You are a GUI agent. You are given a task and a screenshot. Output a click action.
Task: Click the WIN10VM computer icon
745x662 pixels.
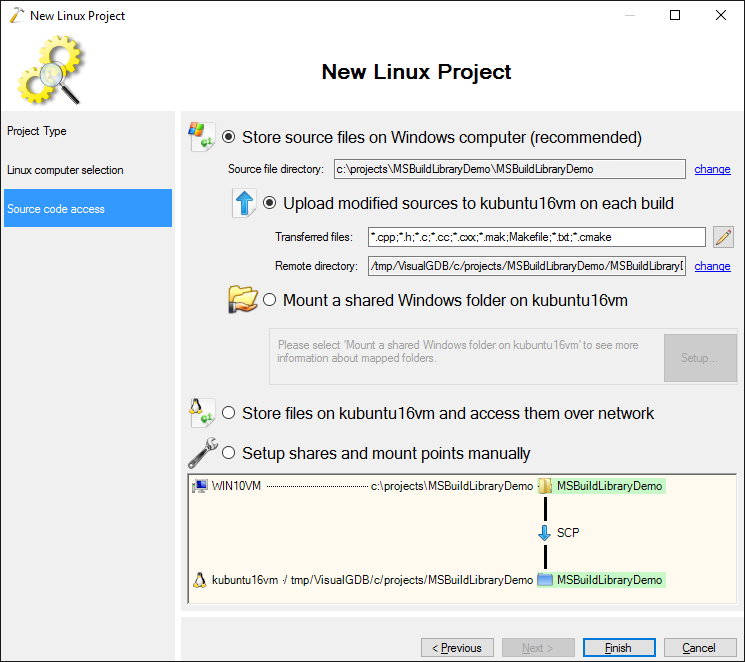tap(200, 486)
